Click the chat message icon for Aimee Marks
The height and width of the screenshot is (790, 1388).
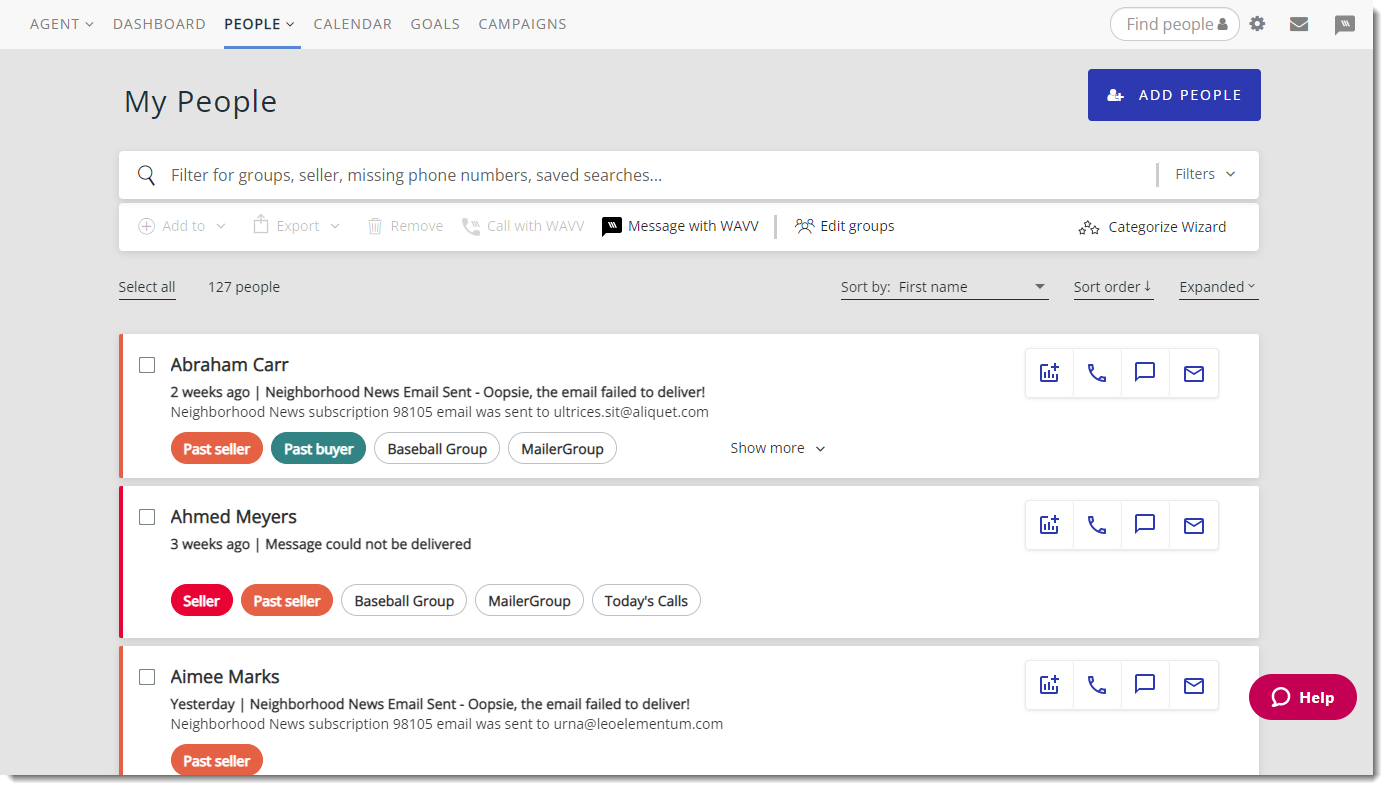point(1145,685)
